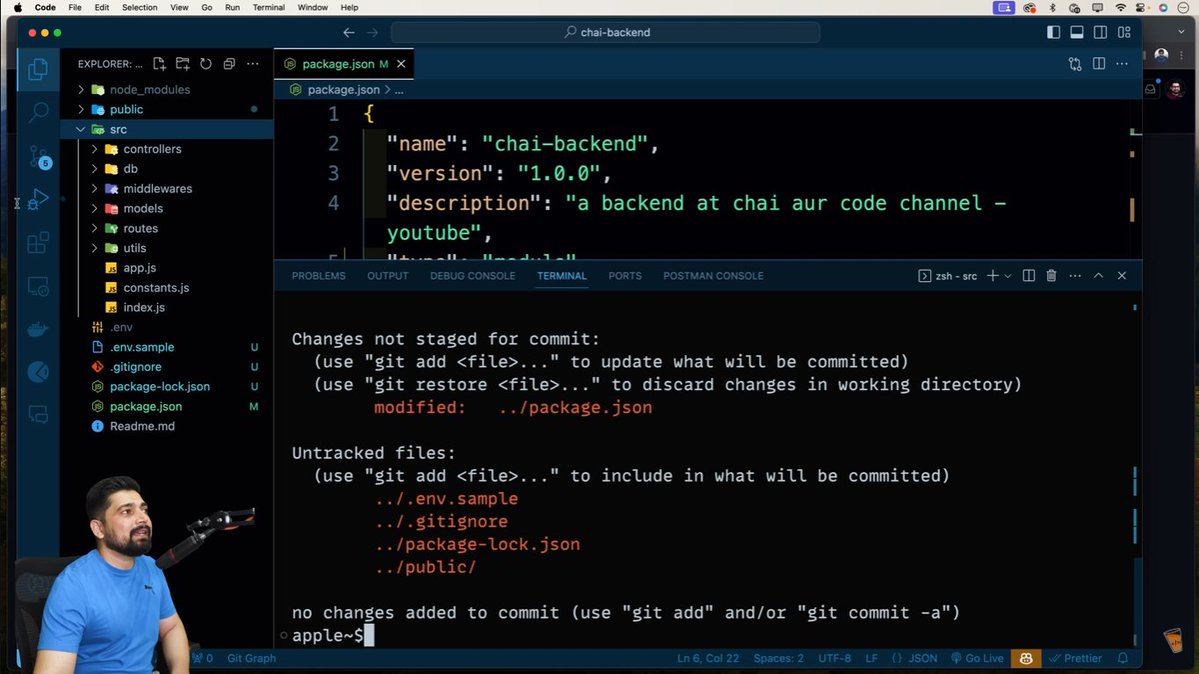This screenshot has width=1199, height=674.
Task: Split the terminal using the split icon
Action: coord(1028,275)
